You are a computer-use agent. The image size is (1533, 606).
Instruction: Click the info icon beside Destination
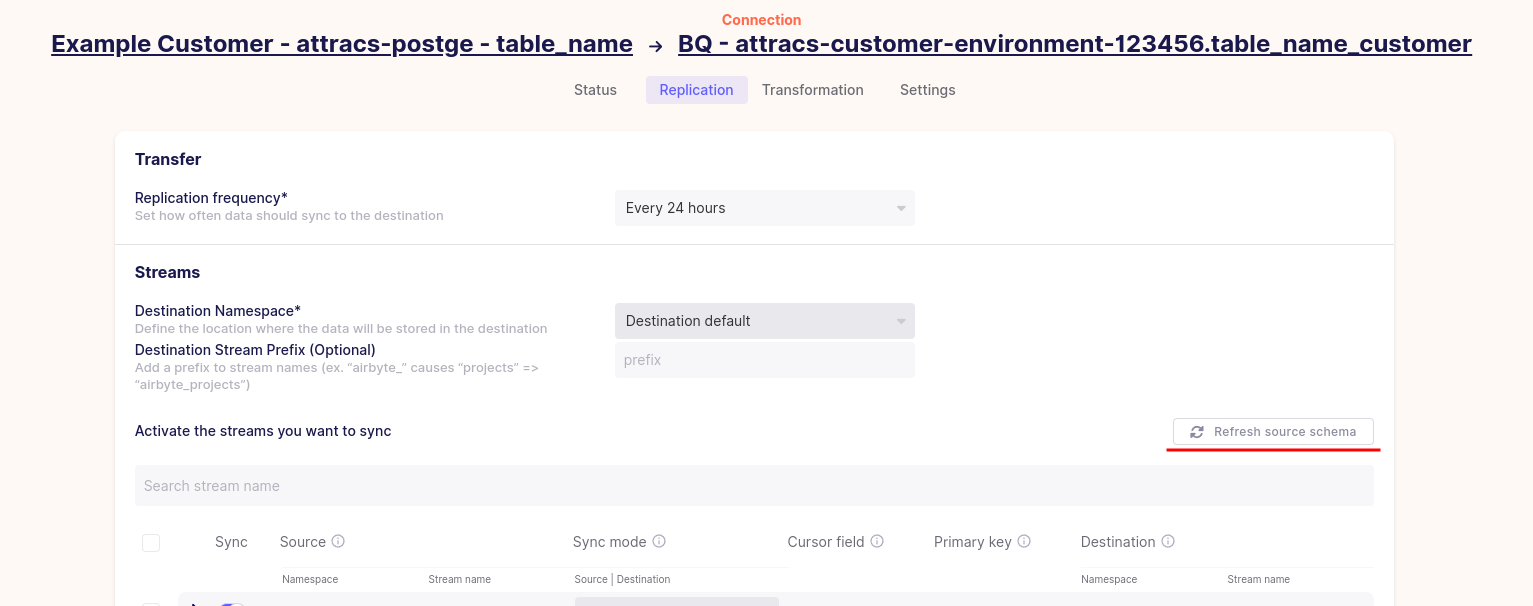pyautogui.click(x=1168, y=541)
